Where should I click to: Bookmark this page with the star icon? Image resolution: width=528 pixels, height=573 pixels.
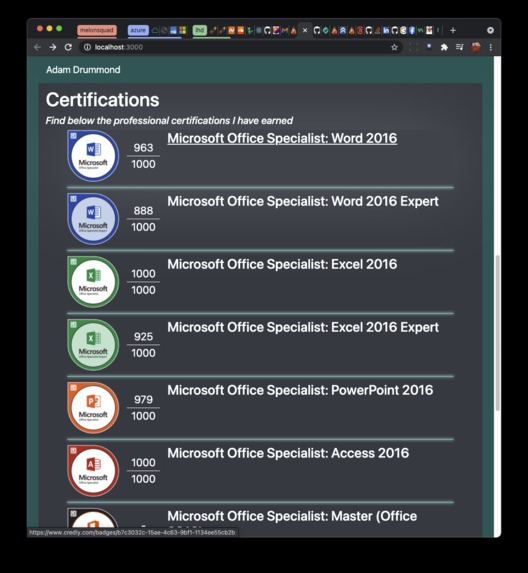click(394, 47)
